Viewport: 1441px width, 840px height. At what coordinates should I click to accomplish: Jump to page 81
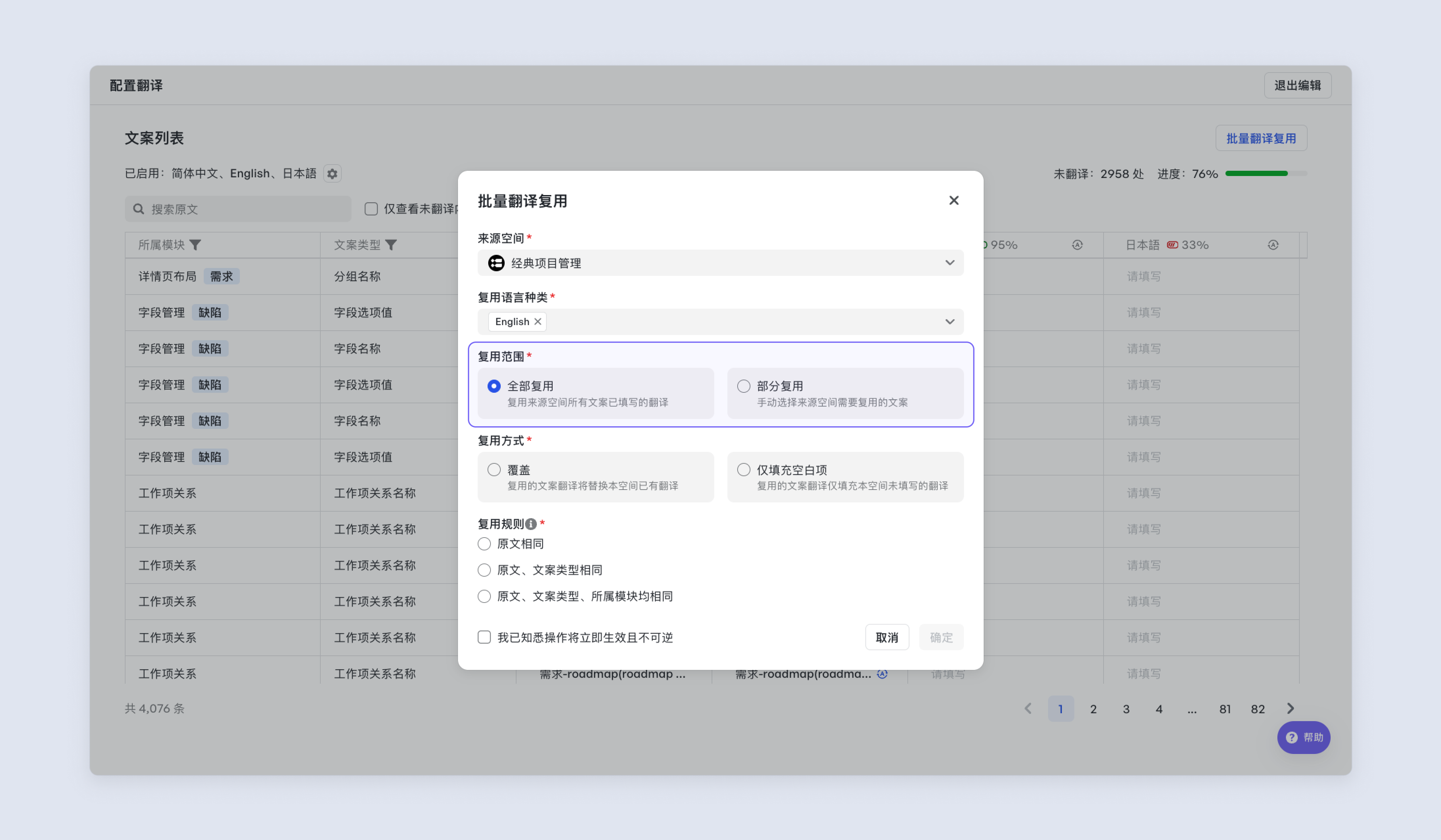(1225, 709)
